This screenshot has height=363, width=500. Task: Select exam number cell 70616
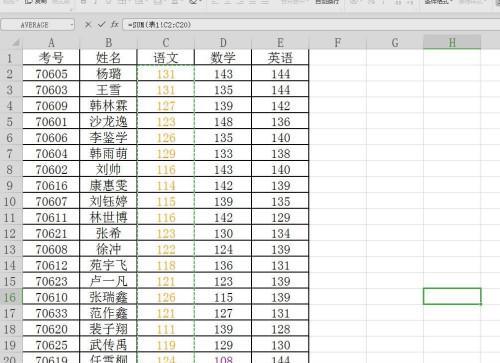51,185
